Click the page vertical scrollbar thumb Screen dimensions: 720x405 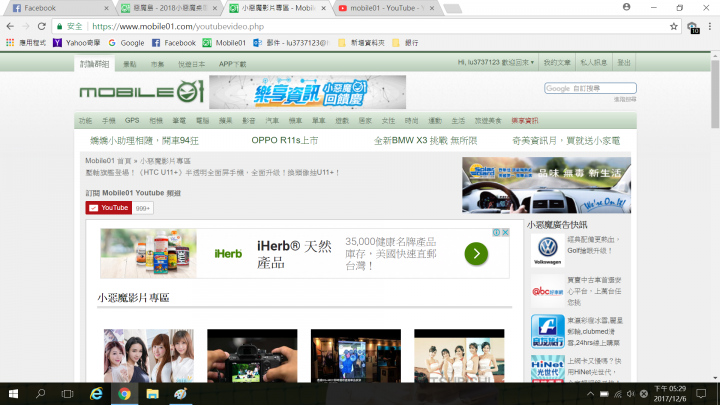tap(715, 94)
